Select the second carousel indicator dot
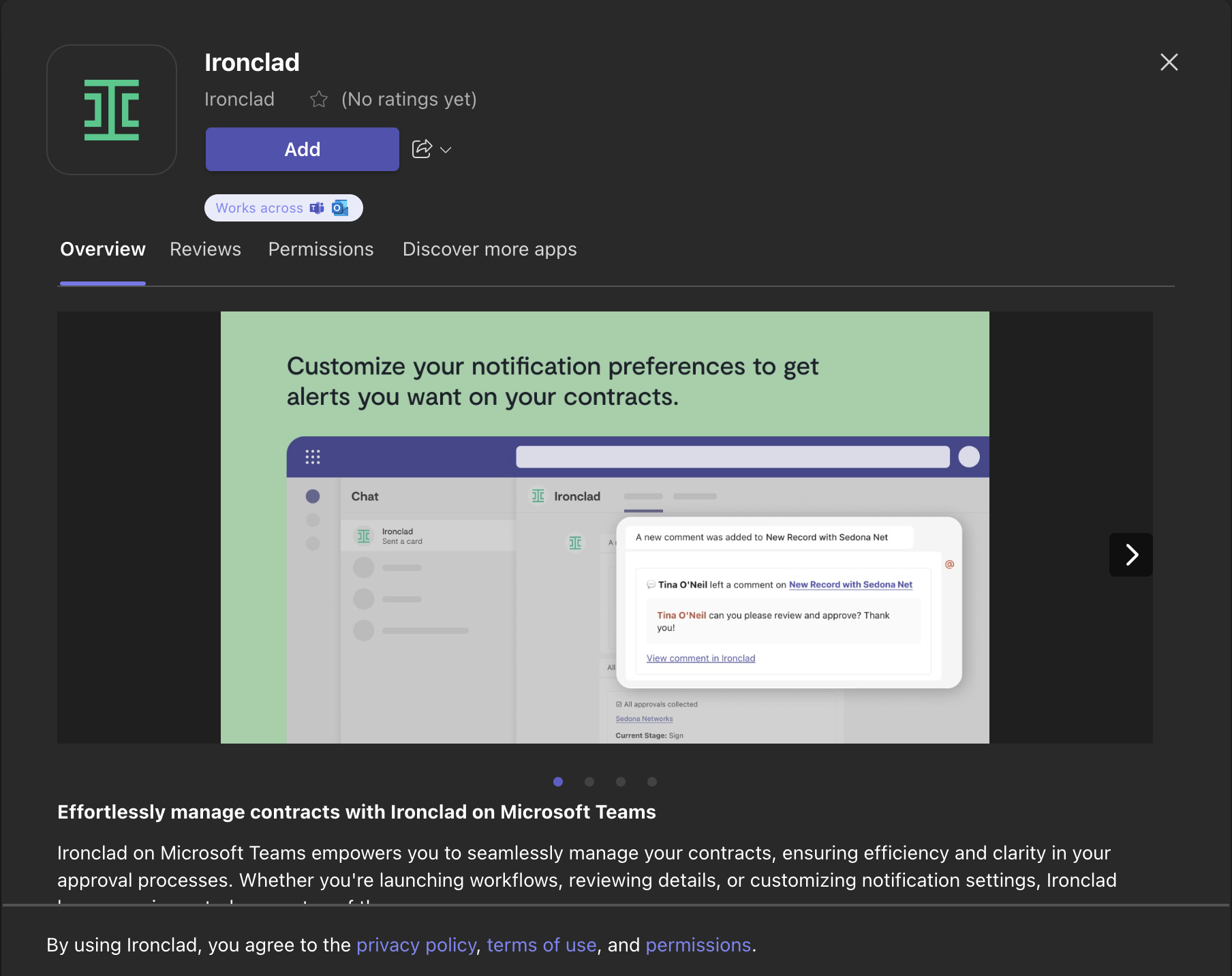Screen dimensions: 1232x976 point(589,782)
